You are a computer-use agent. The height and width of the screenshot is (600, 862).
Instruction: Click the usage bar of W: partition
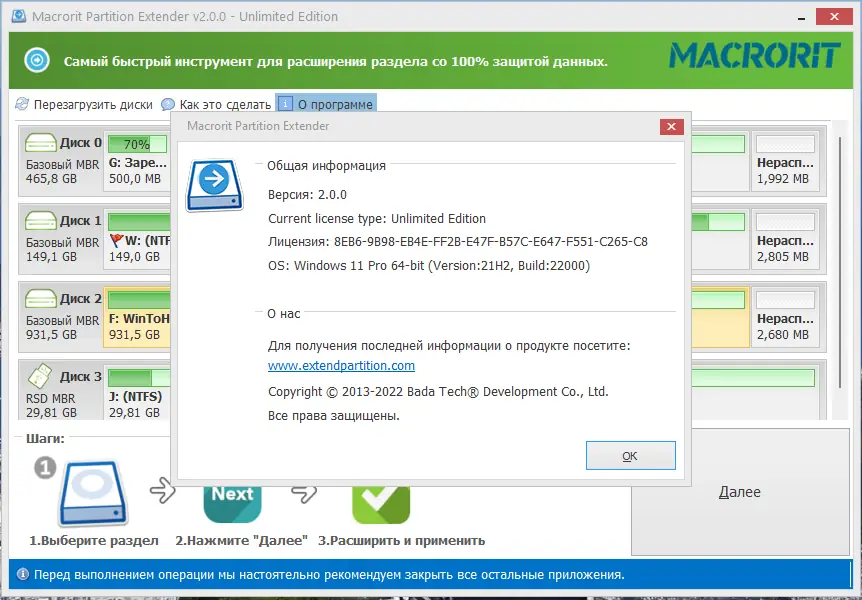point(139,222)
